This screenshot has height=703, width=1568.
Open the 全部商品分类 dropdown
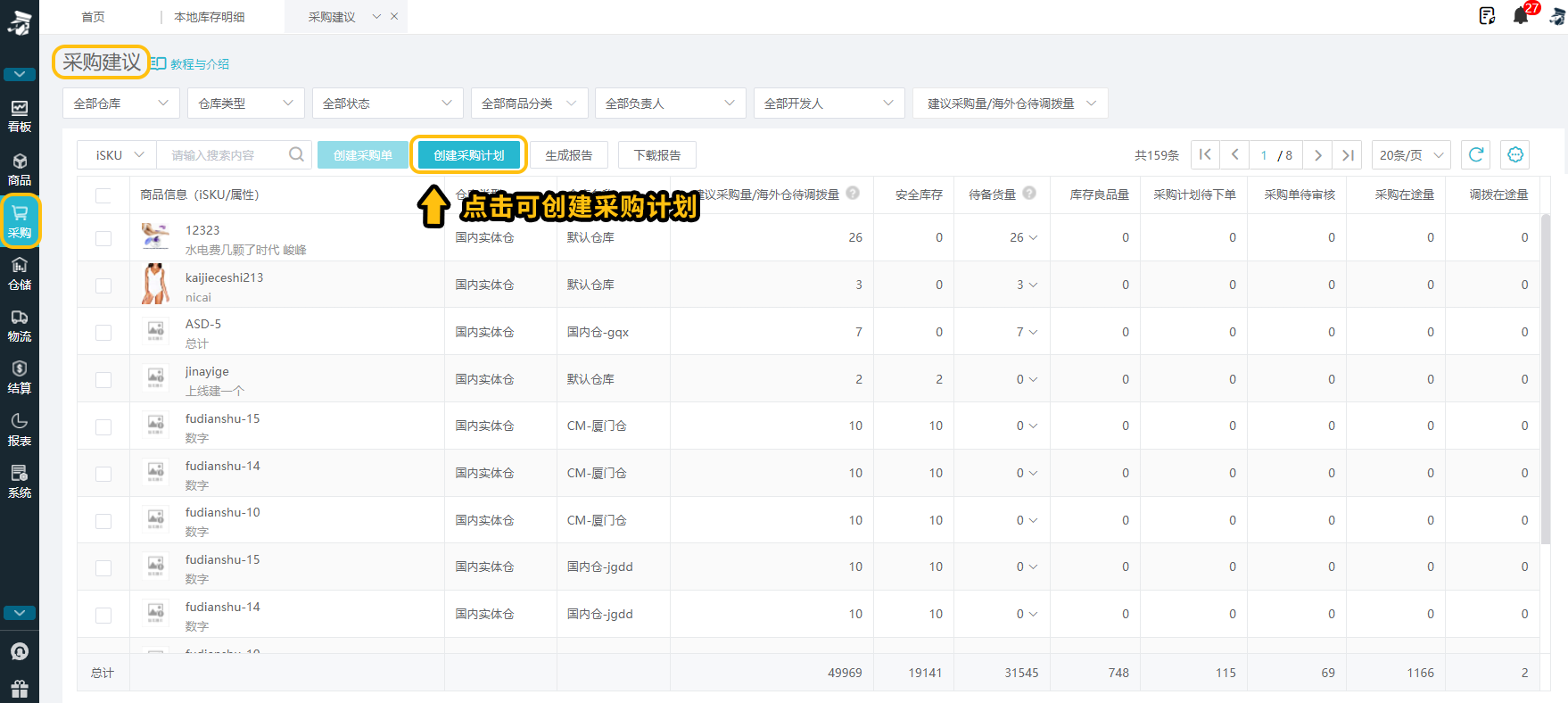pos(530,103)
